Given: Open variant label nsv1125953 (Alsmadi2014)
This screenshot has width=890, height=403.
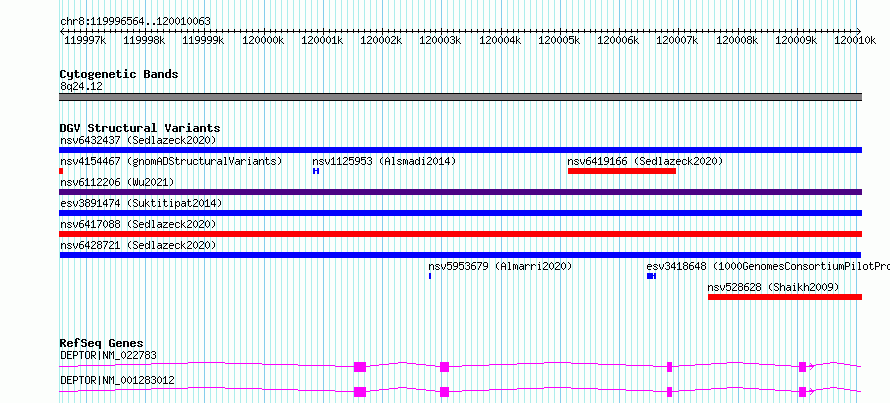Looking at the screenshot, I should click(x=384, y=161).
